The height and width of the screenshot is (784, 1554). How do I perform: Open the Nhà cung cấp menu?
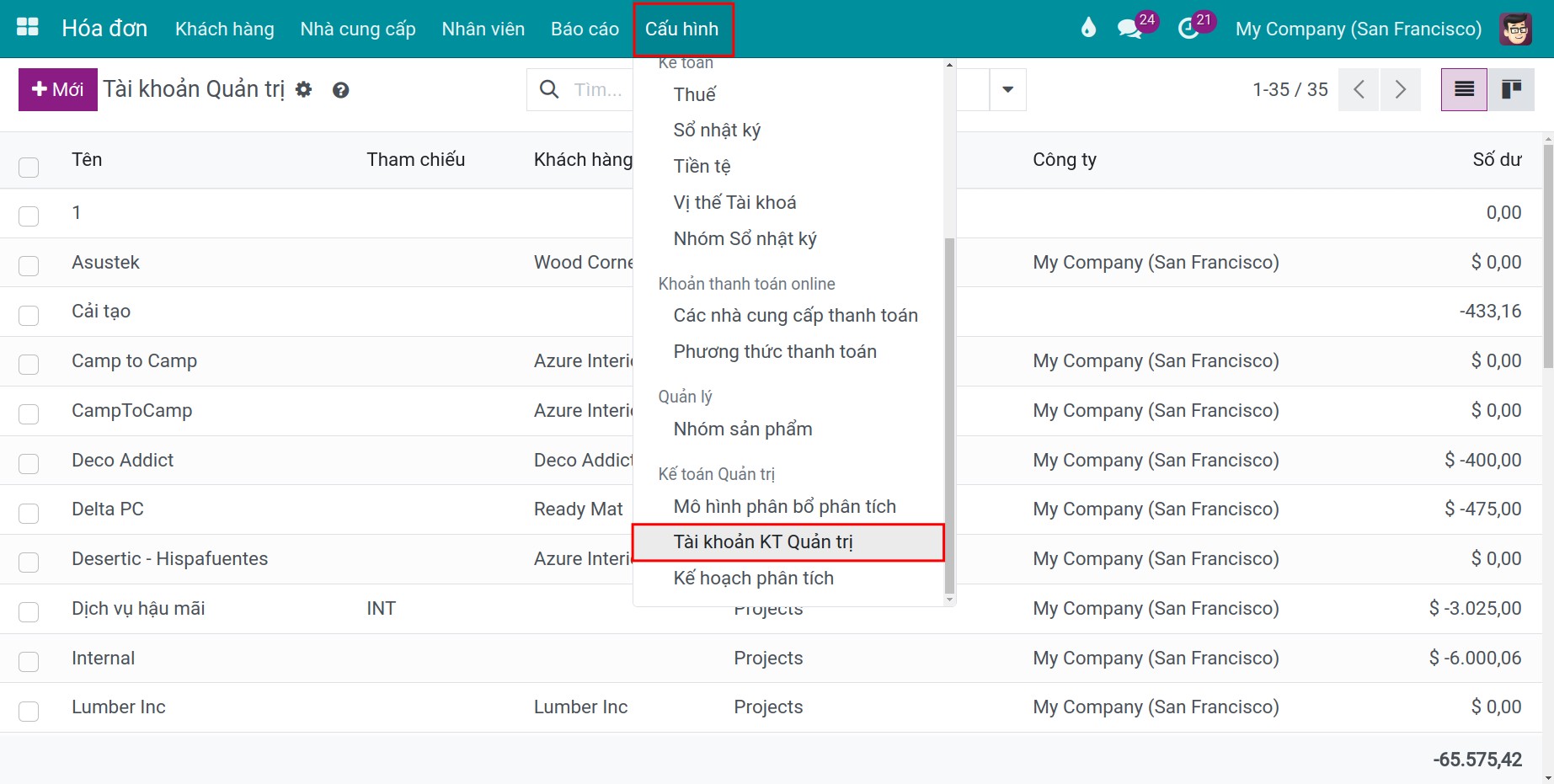pos(358,29)
